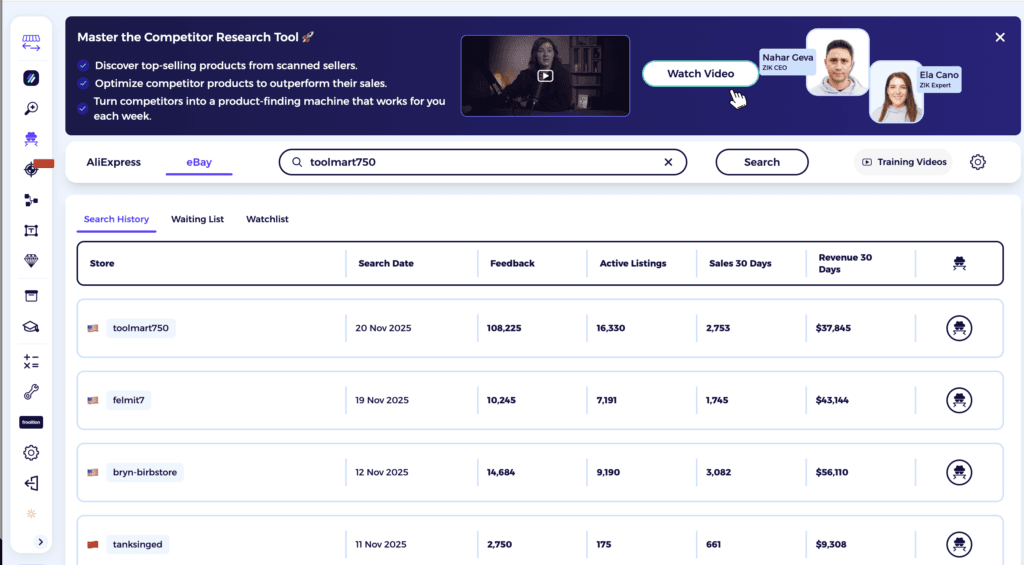This screenshot has width=1024, height=565.
Task: Click the Search Date column header
Action: coord(386,263)
